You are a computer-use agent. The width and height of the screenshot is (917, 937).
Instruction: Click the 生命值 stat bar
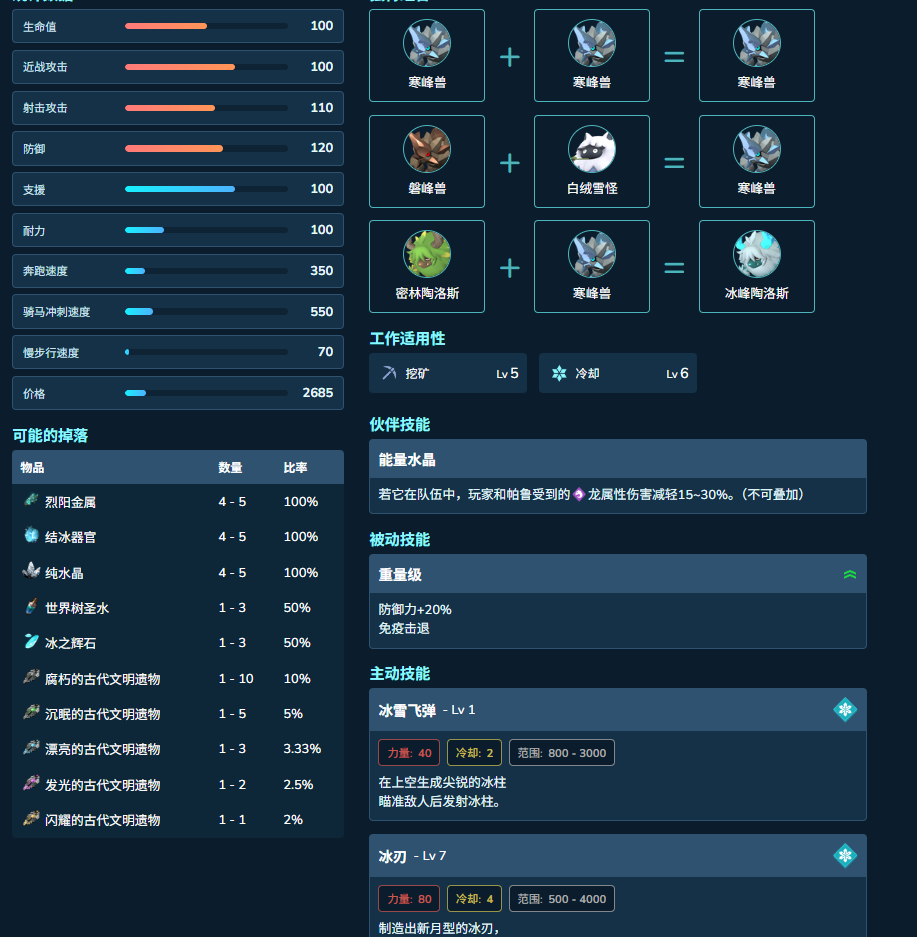click(x=206, y=26)
